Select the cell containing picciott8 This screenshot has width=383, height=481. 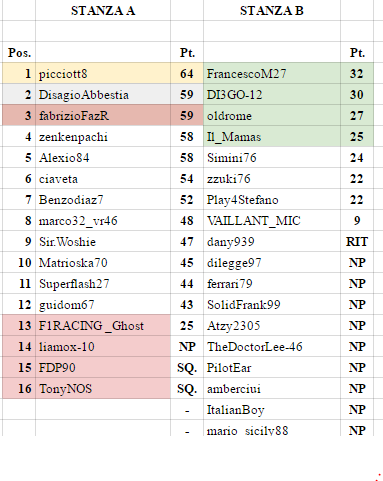coord(103,73)
